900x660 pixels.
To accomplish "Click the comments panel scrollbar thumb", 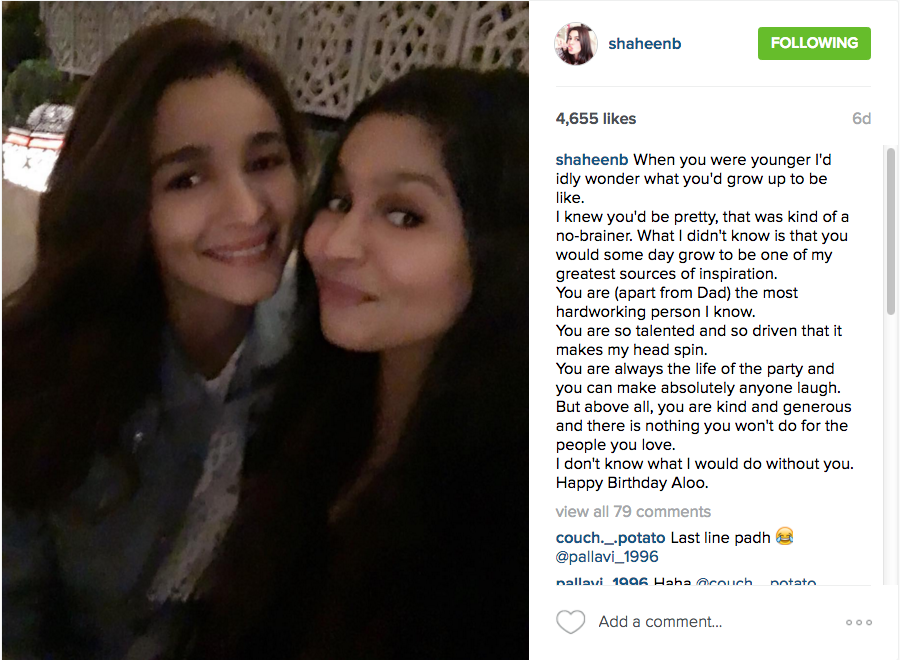I will 891,231.
